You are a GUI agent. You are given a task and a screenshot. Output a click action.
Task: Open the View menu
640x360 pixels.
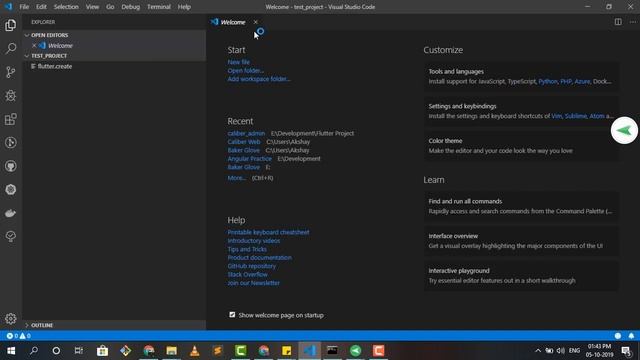pos(92,7)
